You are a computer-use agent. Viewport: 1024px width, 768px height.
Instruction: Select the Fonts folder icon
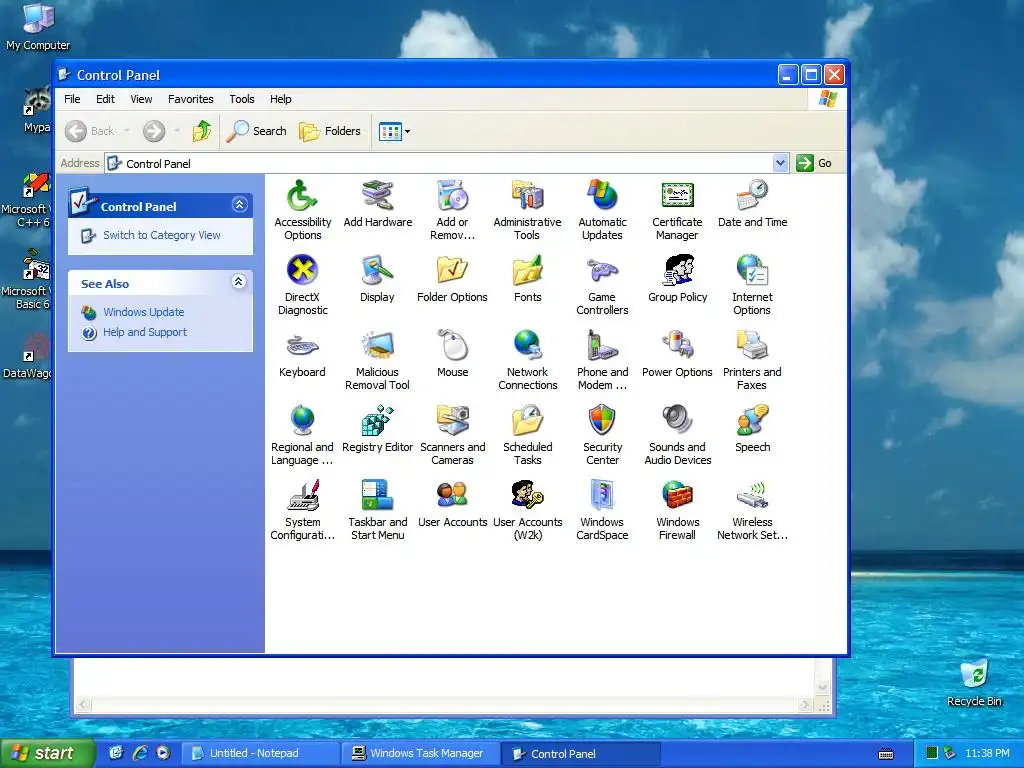[527, 278]
